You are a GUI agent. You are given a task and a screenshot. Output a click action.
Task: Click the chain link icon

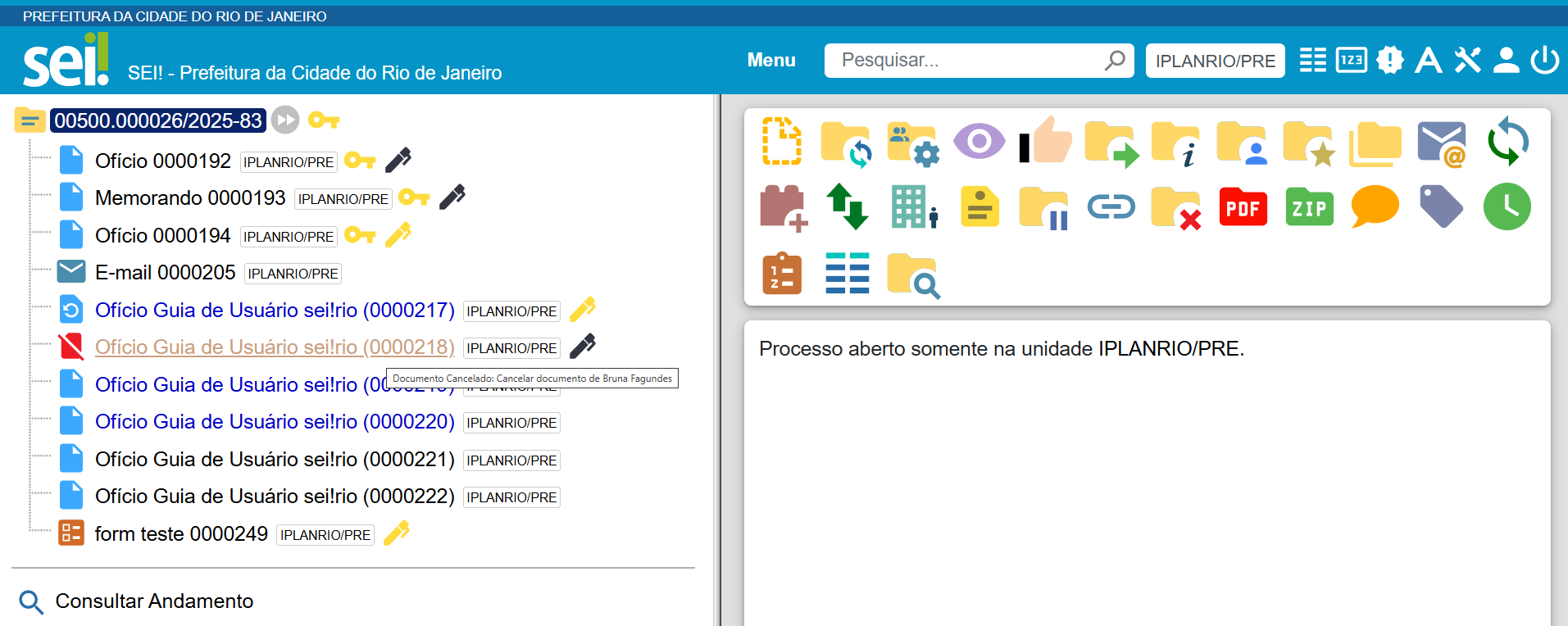click(x=1111, y=207)
